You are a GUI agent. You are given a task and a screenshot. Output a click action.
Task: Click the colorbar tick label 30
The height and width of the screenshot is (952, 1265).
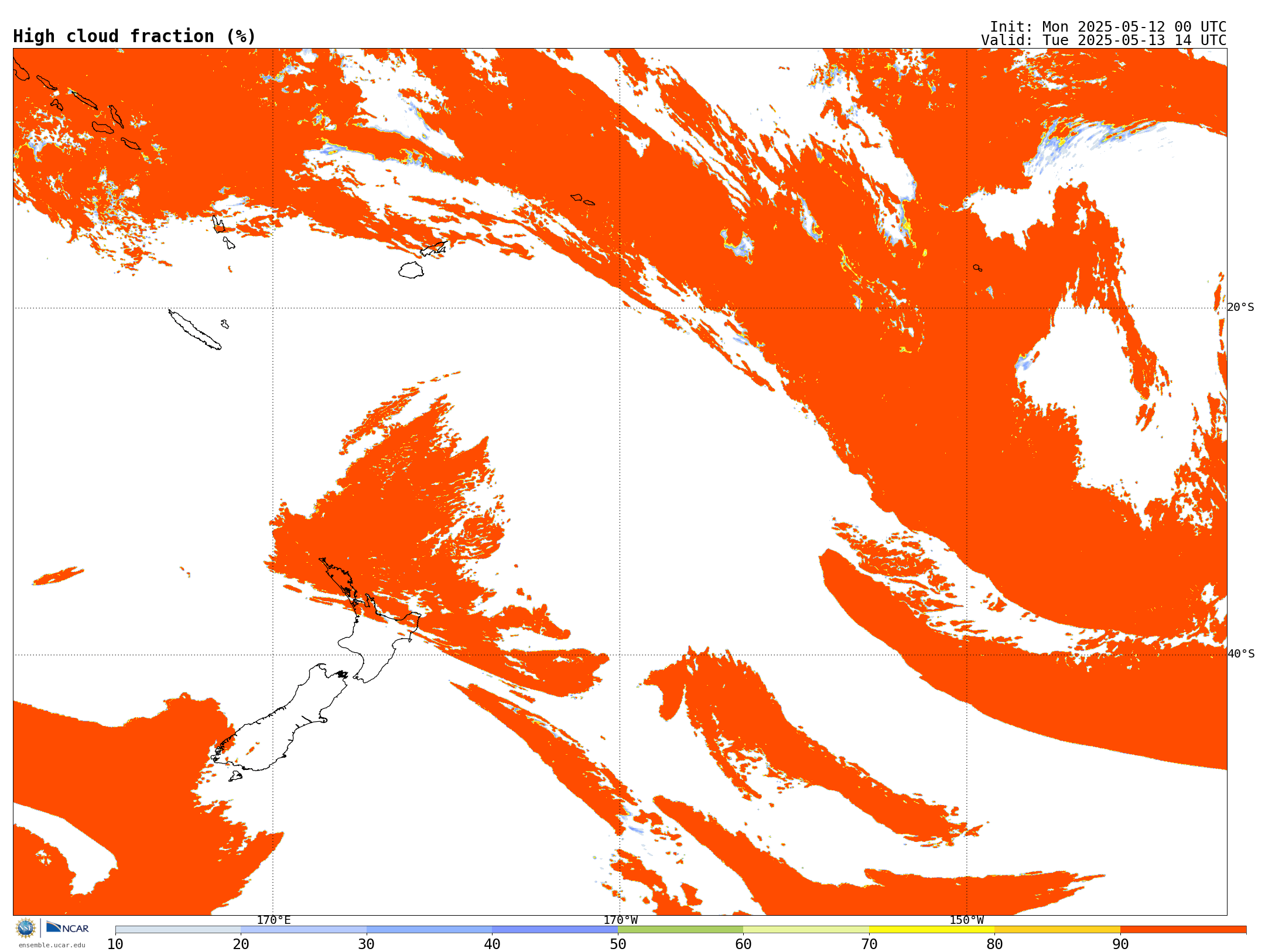point(367,944)
